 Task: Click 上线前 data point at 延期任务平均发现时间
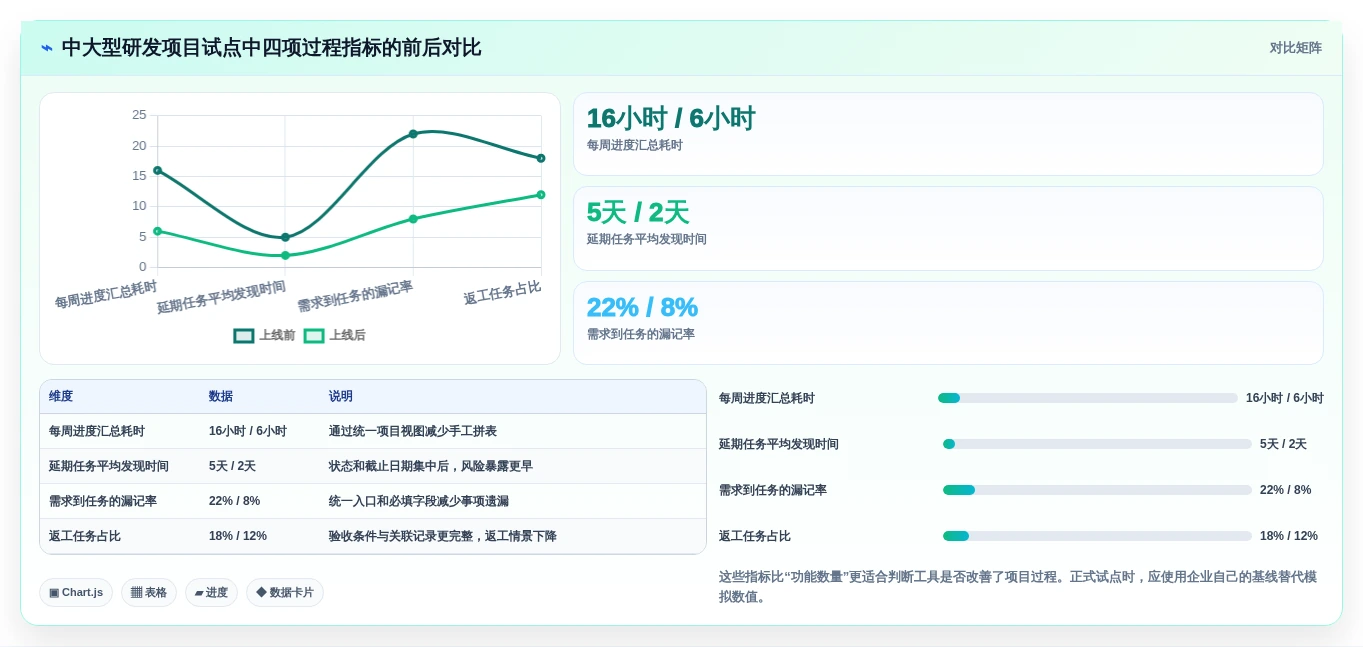285,237
